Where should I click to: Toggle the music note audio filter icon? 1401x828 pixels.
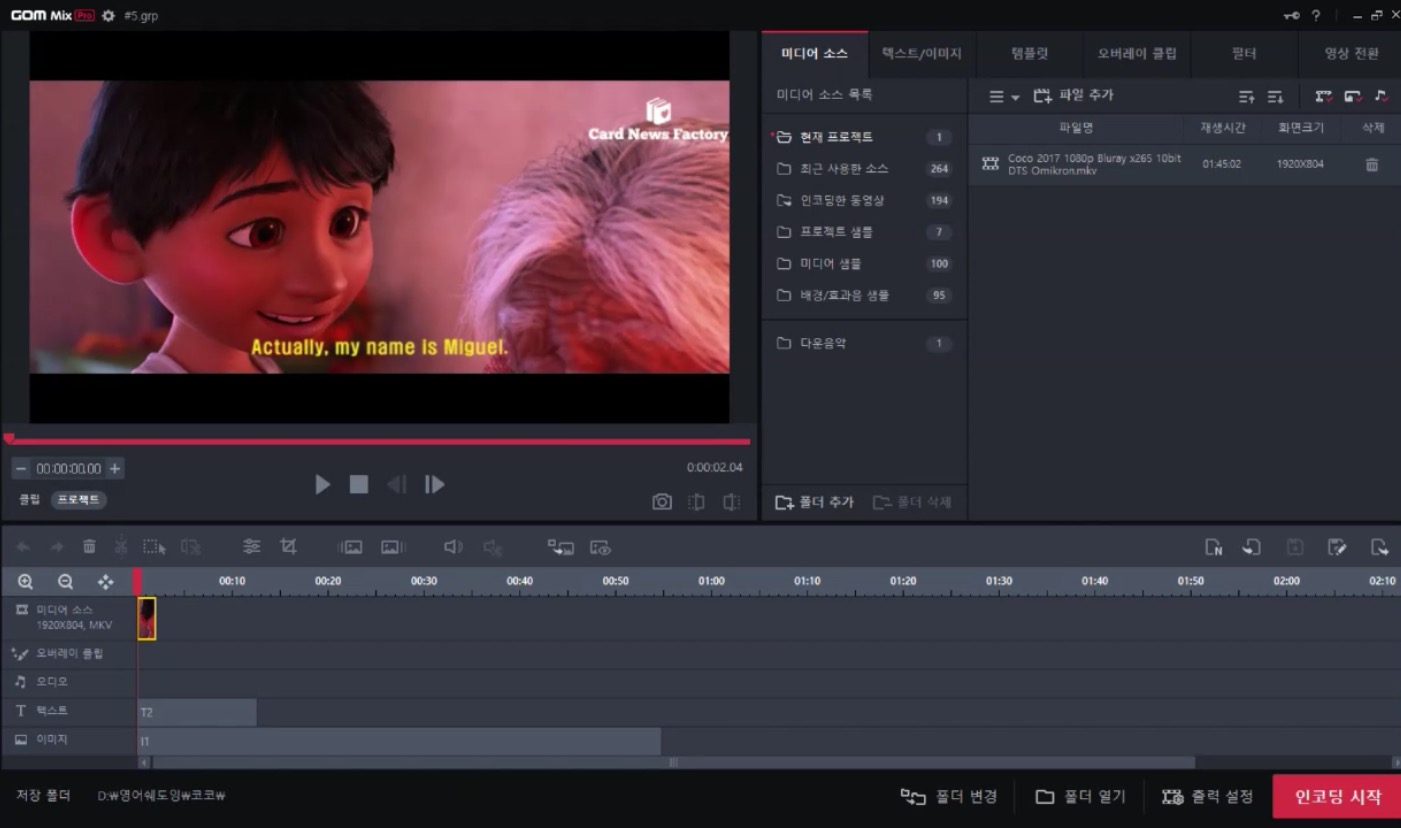[1381, 96]
